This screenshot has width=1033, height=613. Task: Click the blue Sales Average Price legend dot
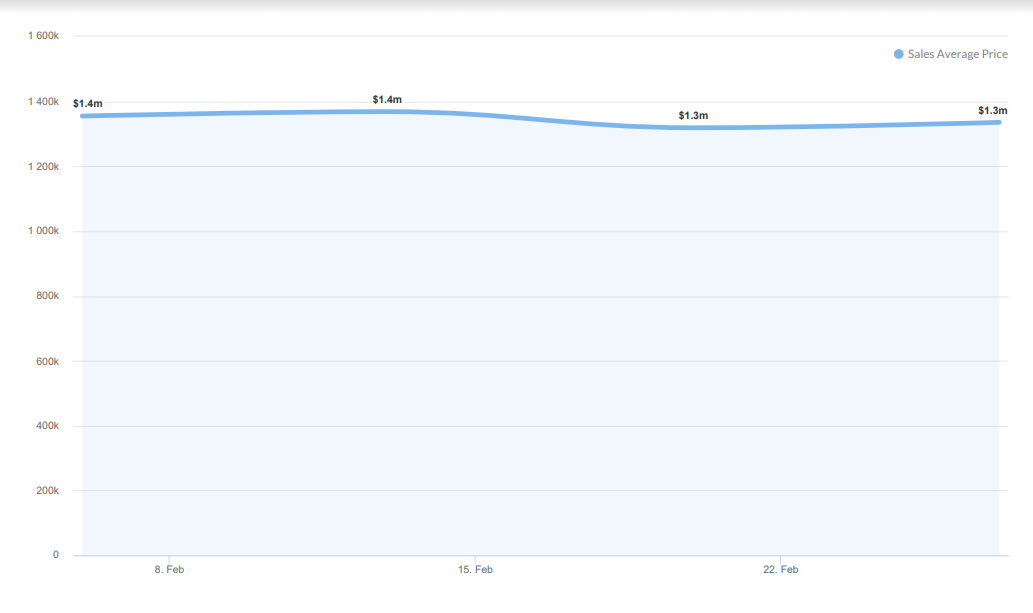click(x=898, y=54)
